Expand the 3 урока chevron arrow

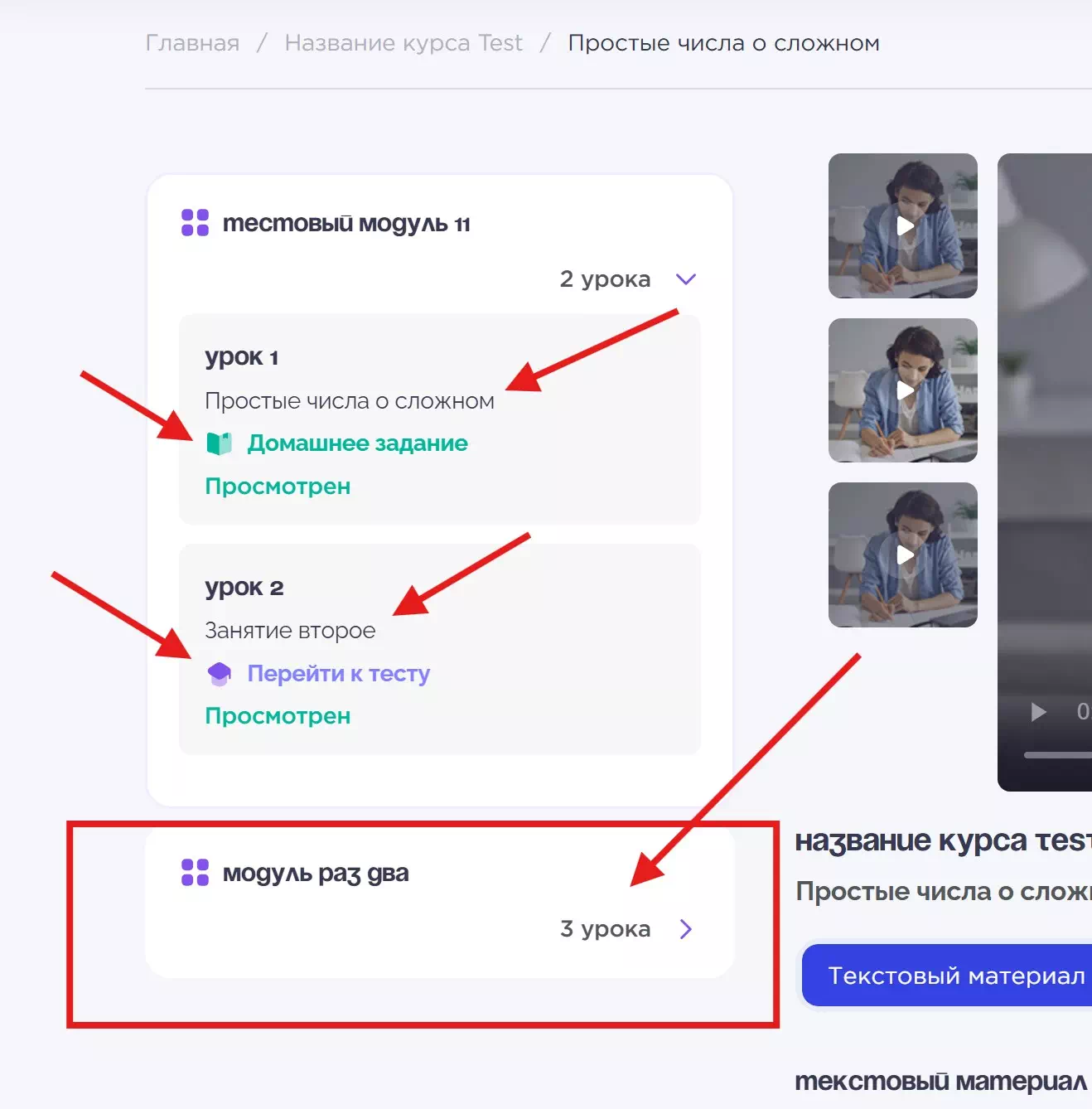pos(685,929)
